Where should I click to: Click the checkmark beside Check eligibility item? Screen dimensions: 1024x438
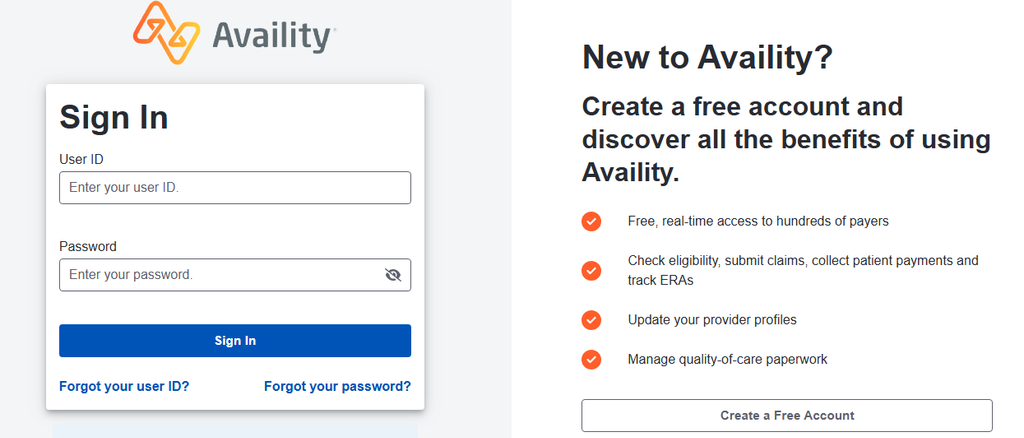[591, 270]
